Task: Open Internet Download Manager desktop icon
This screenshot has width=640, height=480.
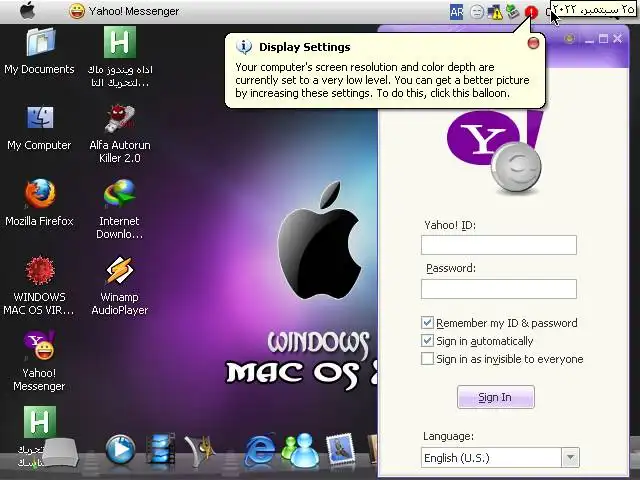Action: (120, 209)
